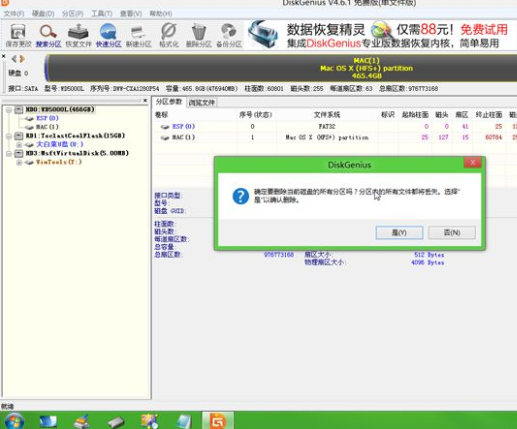The image size is (517, 429).
Task: Click the FAT32 file system cell
Action: 327,127
